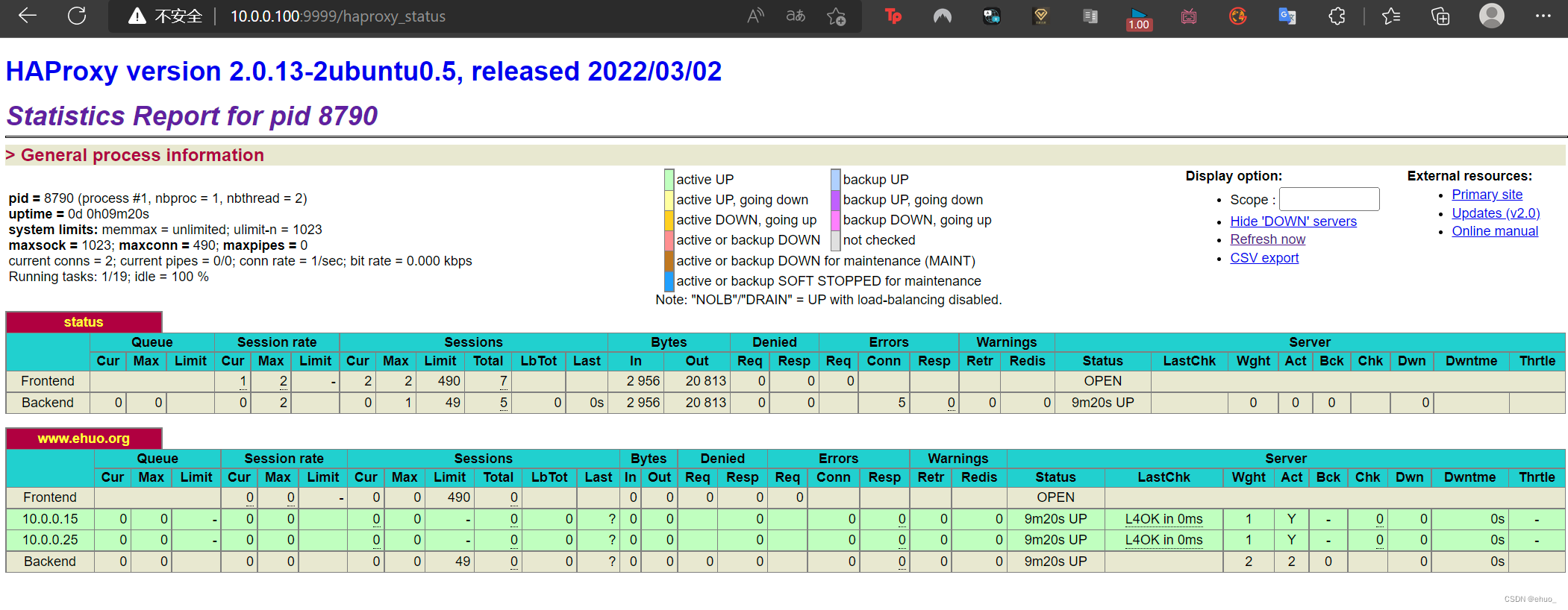
Task: Open the Online manual link
Action: point(1495,231)
